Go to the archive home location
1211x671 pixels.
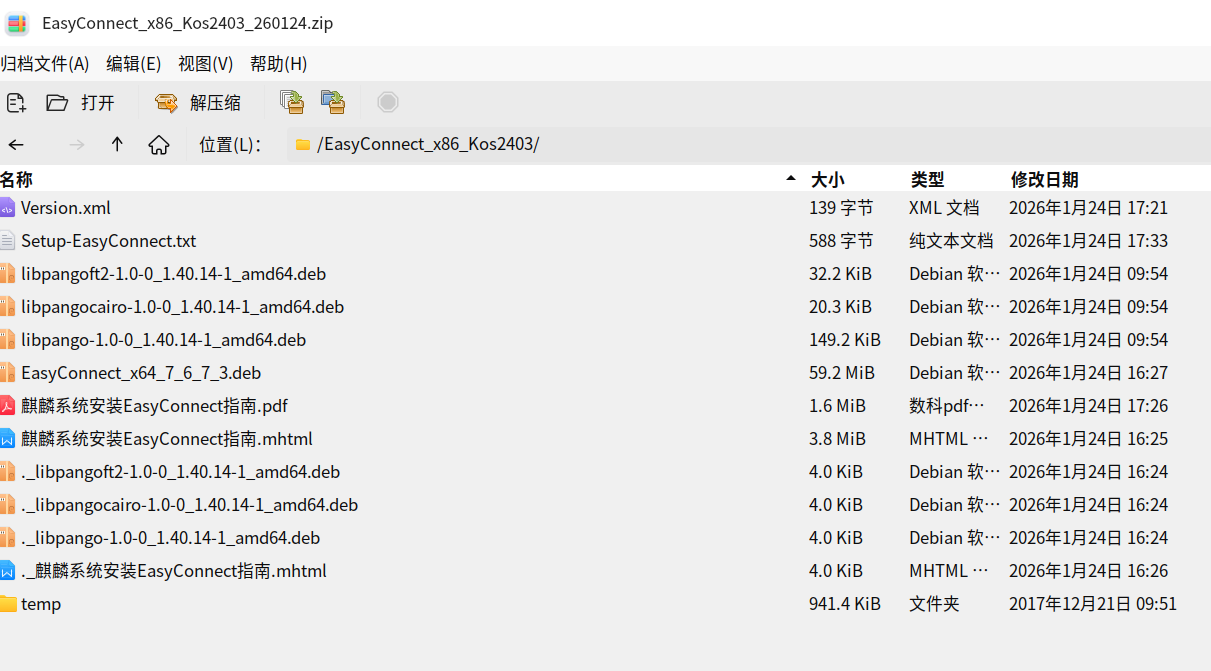coord(159,145)
